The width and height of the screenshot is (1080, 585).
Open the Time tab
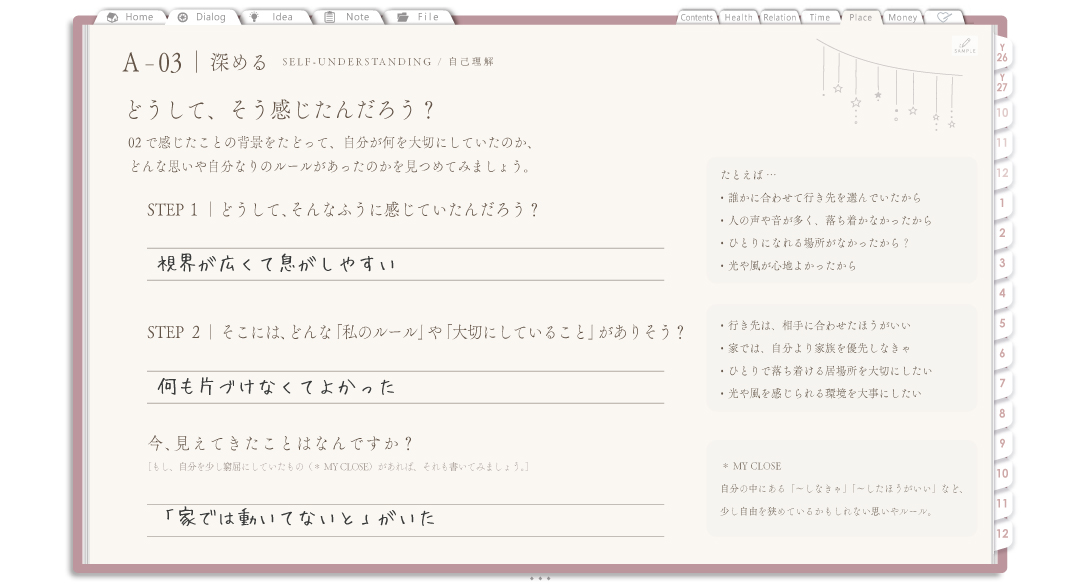point(820,17)
